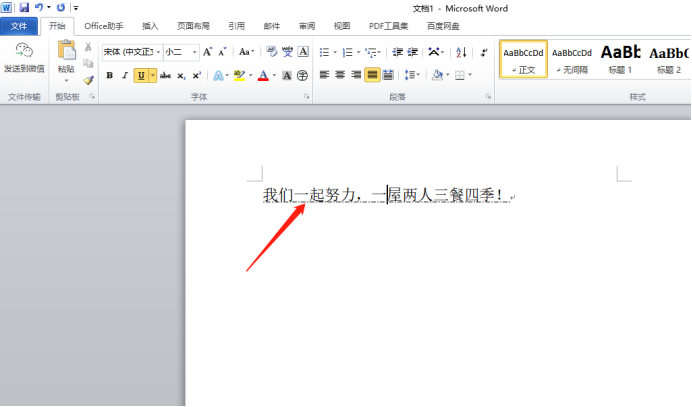Show or hide paragraph marks
The image size is (692, 407).
[484, 52]
